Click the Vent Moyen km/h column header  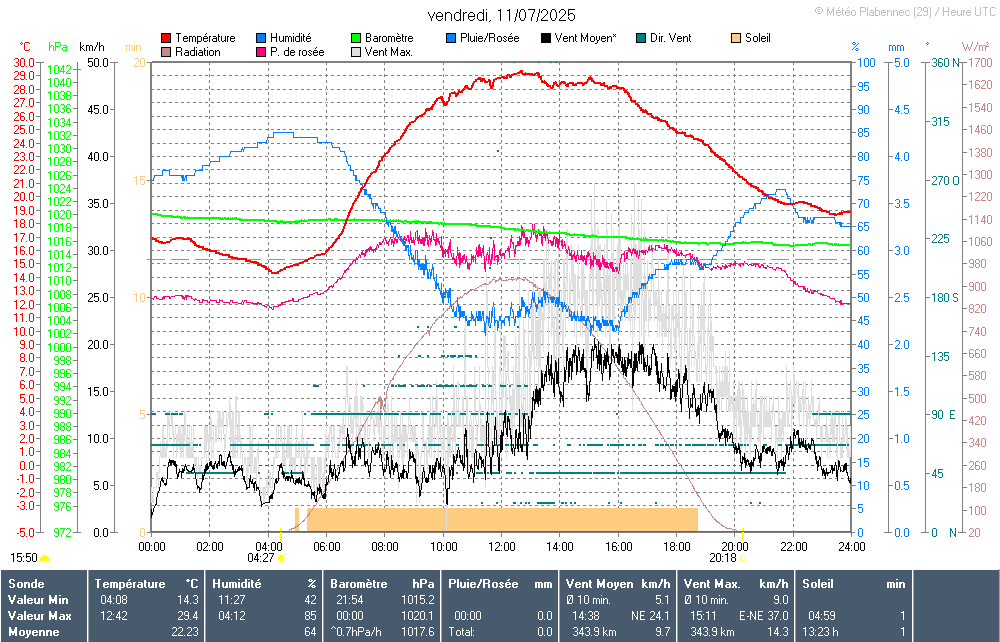[x=618, y=584]
